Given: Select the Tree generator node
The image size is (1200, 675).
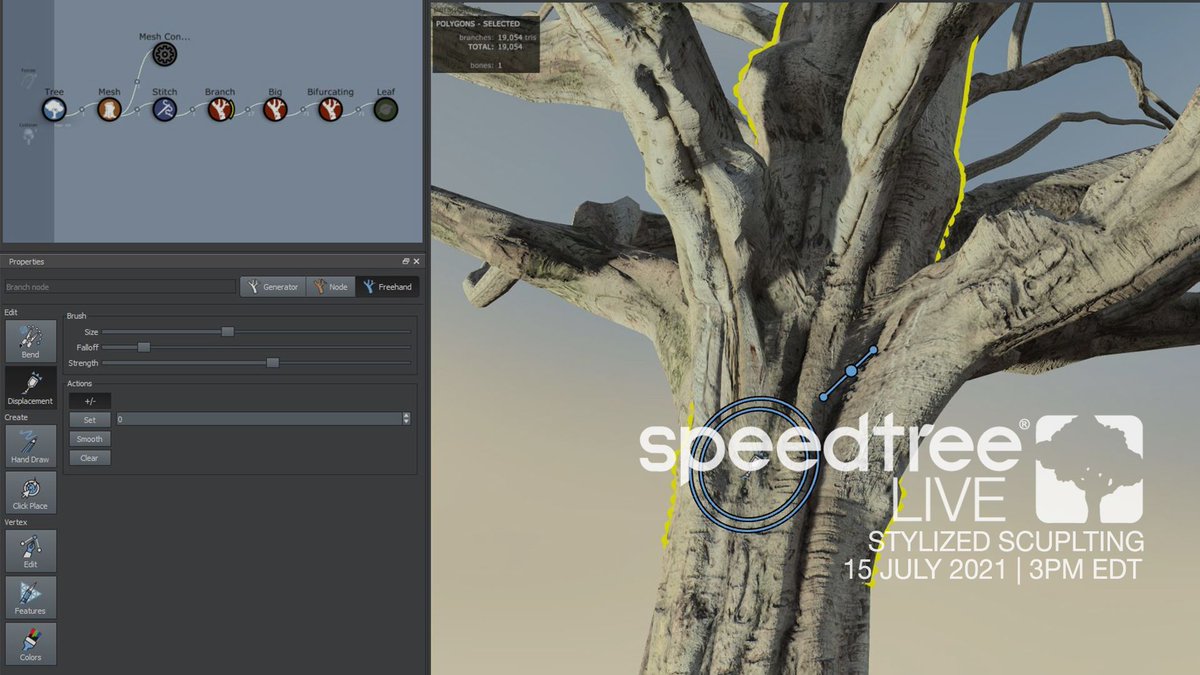Looking at the screenshot, I should point(54,110).
